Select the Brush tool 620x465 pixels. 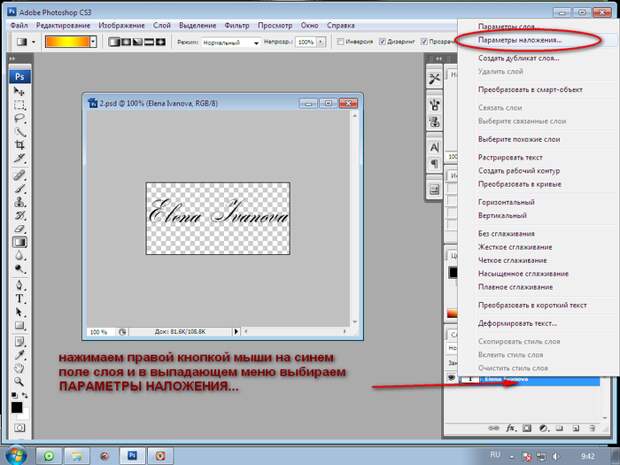point(19,189)
